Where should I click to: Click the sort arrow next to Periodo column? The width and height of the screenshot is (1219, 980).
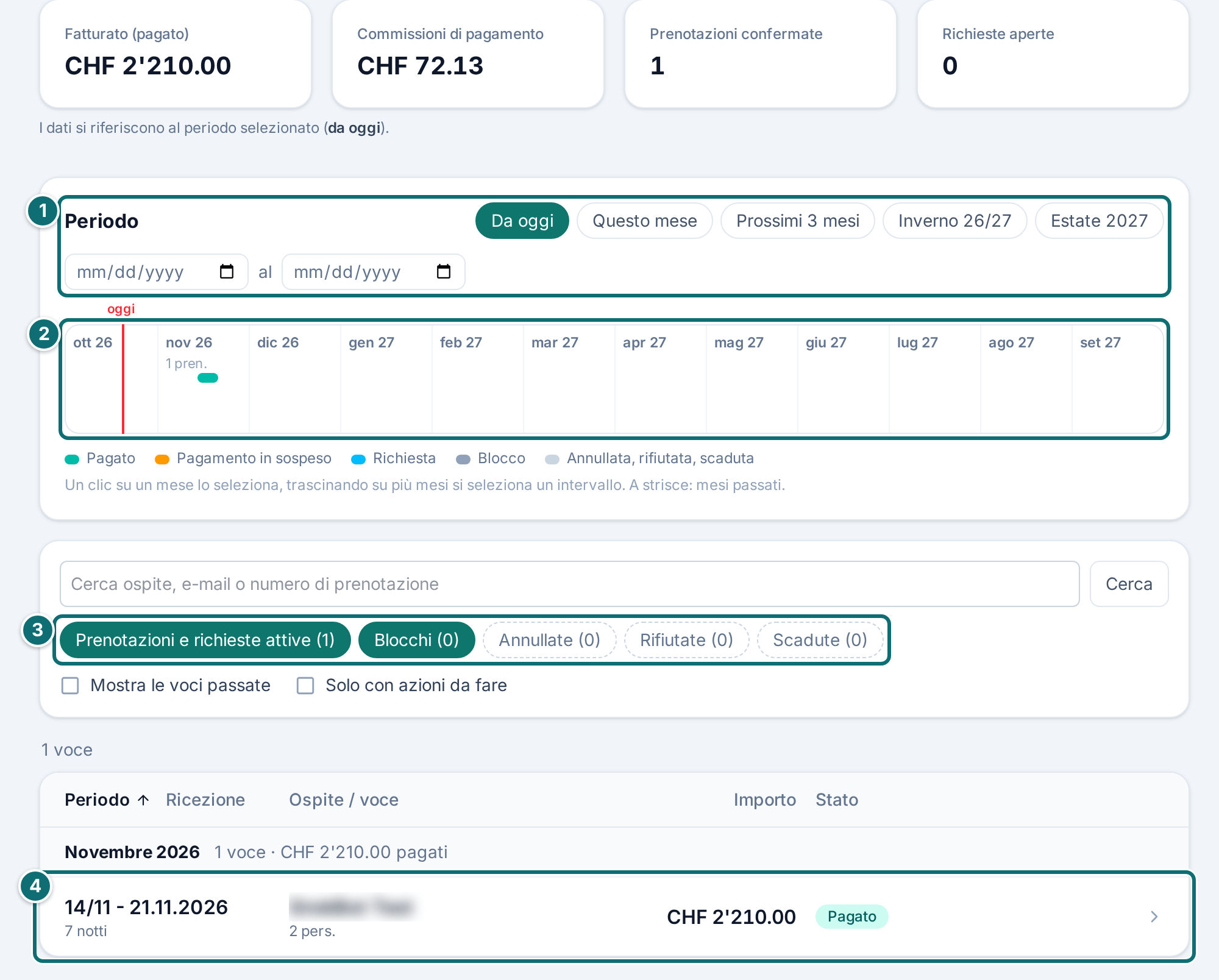(143, 800)
